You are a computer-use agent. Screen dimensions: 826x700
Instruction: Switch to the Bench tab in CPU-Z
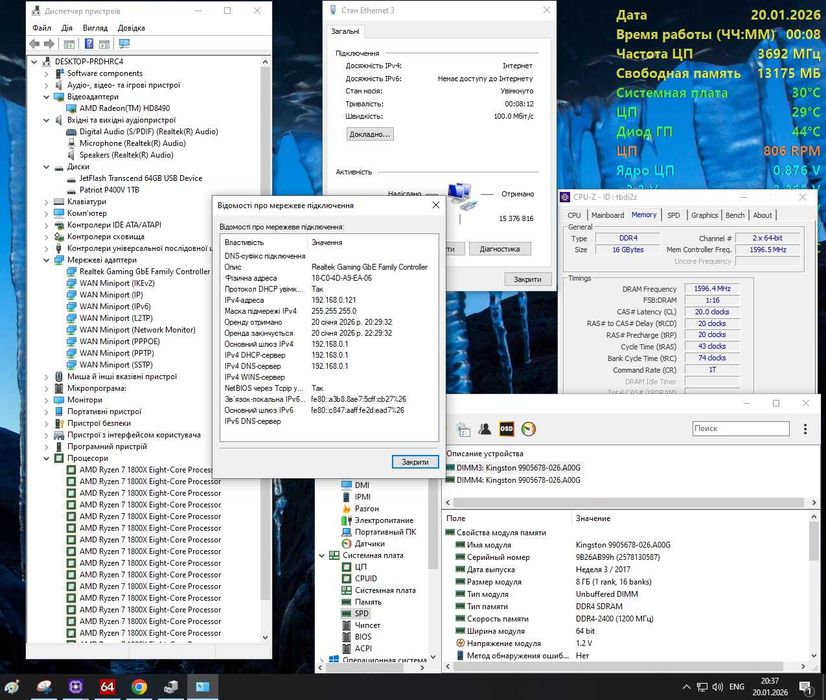coord(735,215)
